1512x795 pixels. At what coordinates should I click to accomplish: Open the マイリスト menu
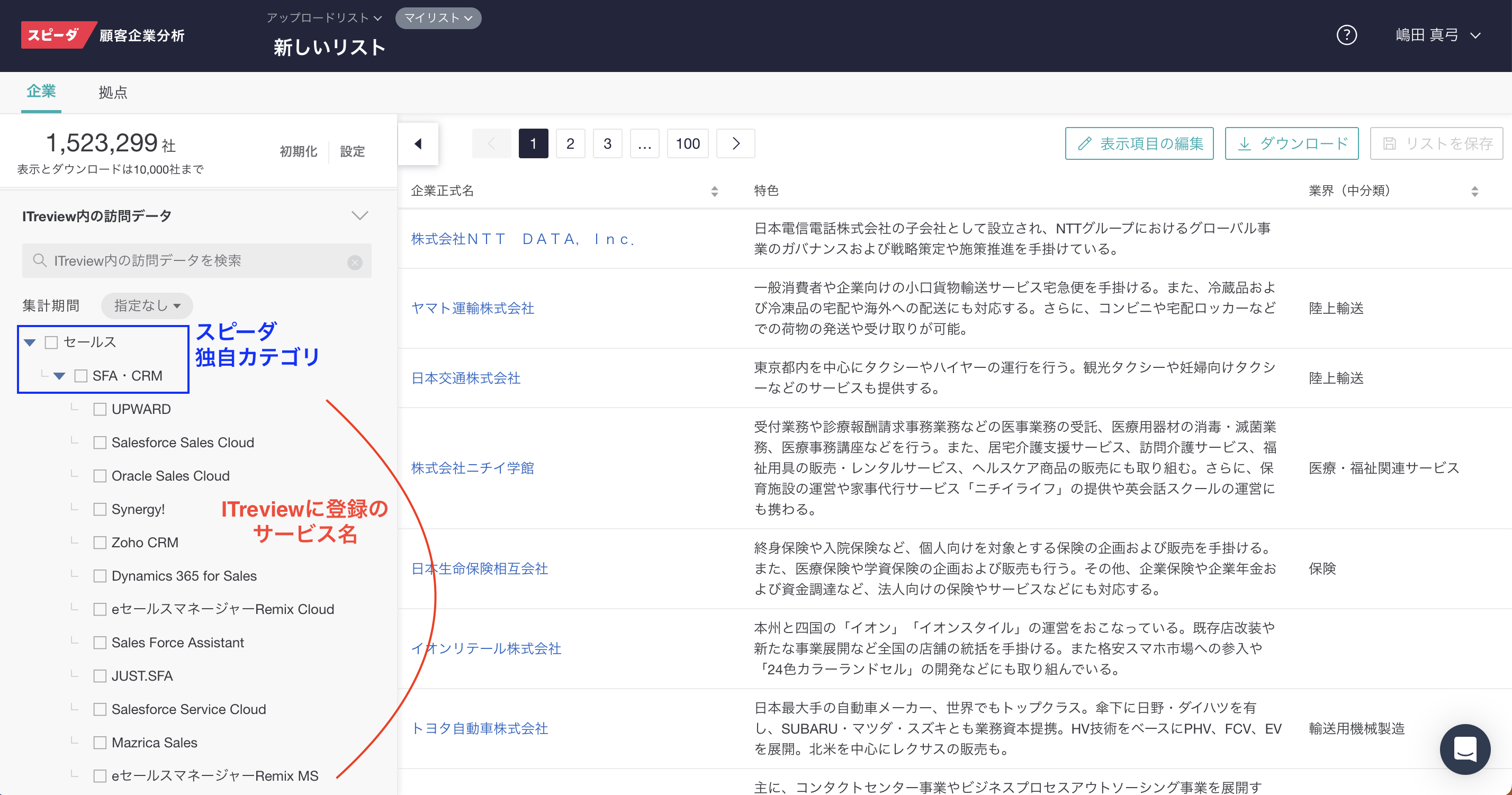[438, 18]
